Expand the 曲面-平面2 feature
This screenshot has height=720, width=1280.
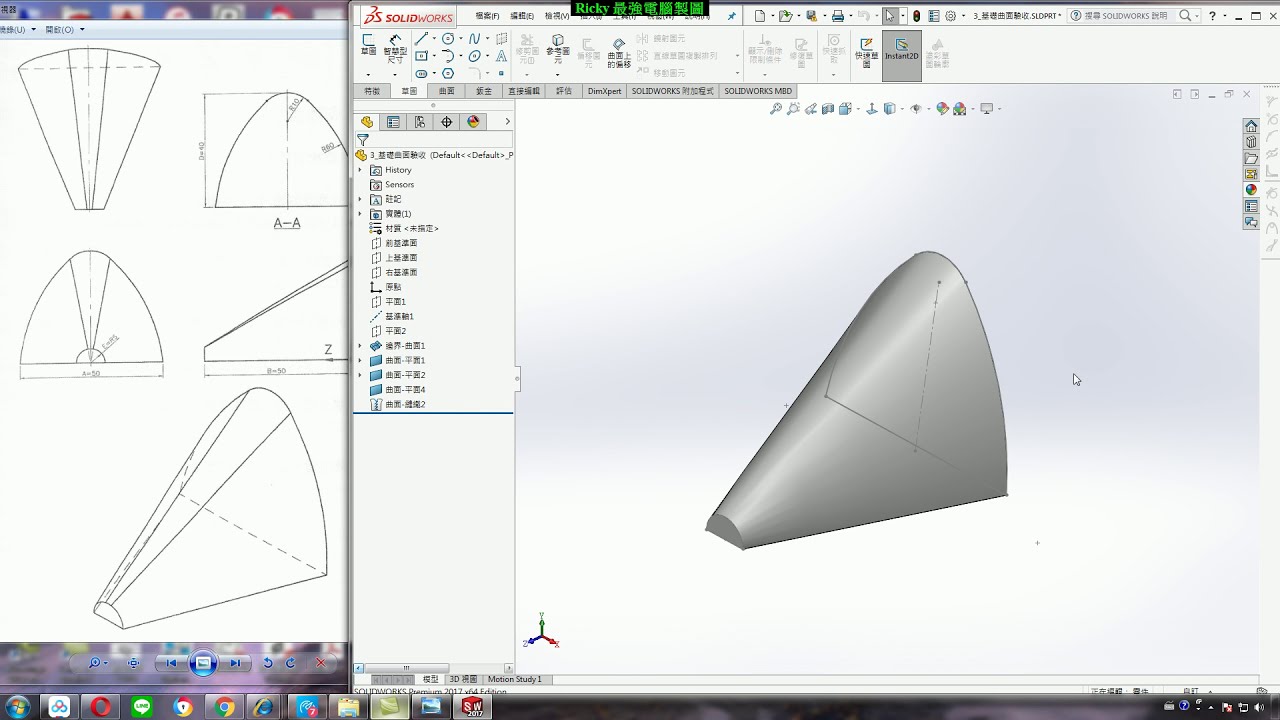tap(360, 375)
